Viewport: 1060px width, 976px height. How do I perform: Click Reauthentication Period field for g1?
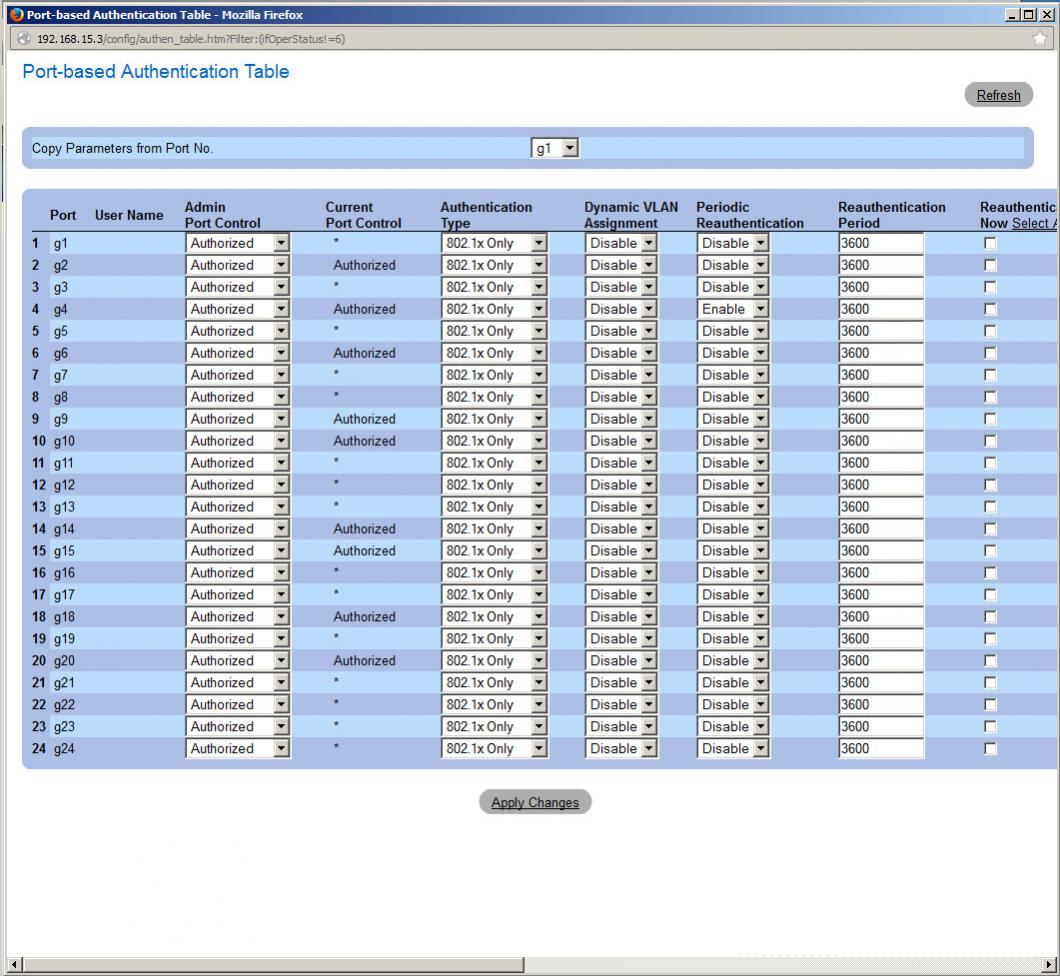(881, 243)
